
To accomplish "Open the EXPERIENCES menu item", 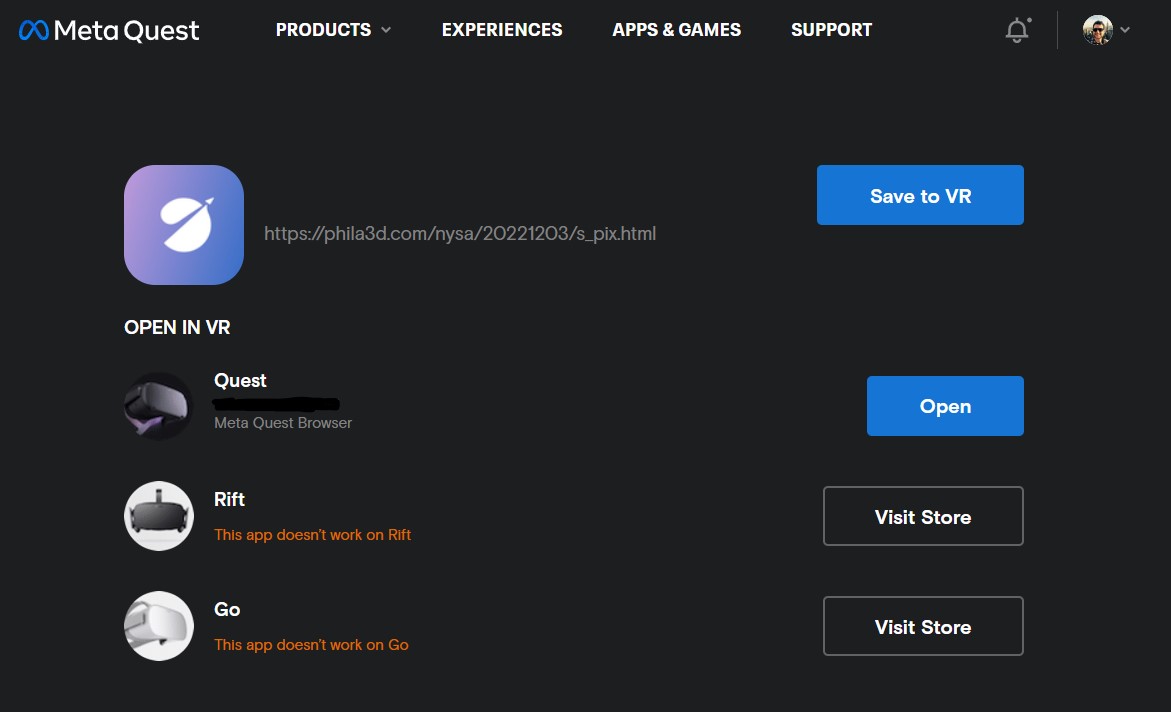I will [502, 30].
